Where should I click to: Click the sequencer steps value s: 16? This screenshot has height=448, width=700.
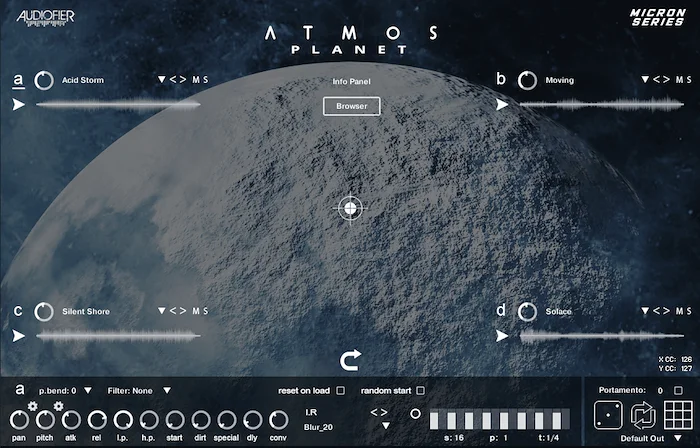[x=454, y=438]
